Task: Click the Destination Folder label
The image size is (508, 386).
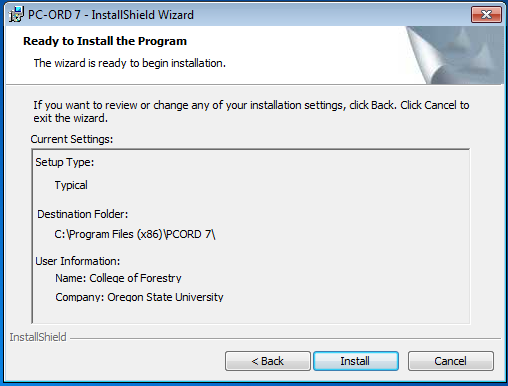Action: [82, 214]
